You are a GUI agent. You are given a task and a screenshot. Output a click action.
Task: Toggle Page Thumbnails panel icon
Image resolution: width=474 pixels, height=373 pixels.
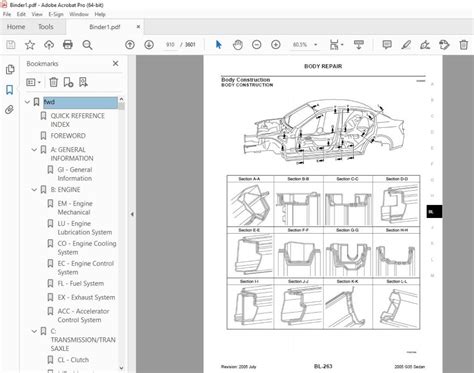(x=10, y=69)
